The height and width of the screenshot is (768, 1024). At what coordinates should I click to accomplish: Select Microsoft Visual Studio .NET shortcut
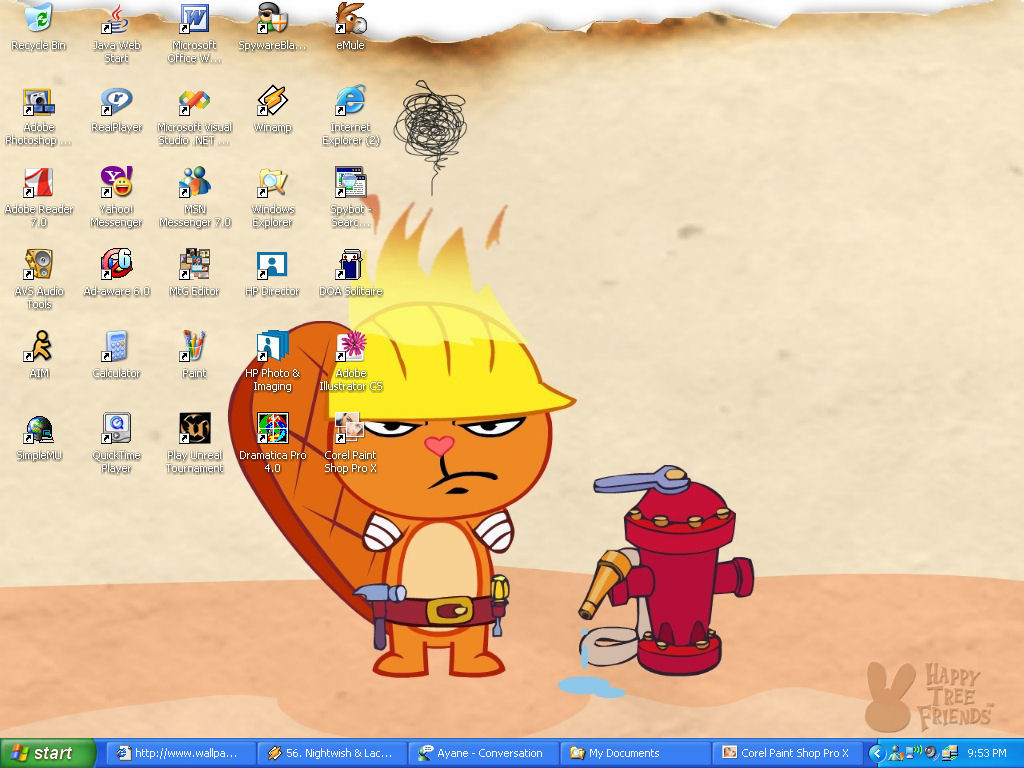pyautogui.click(x=194, y=116)
